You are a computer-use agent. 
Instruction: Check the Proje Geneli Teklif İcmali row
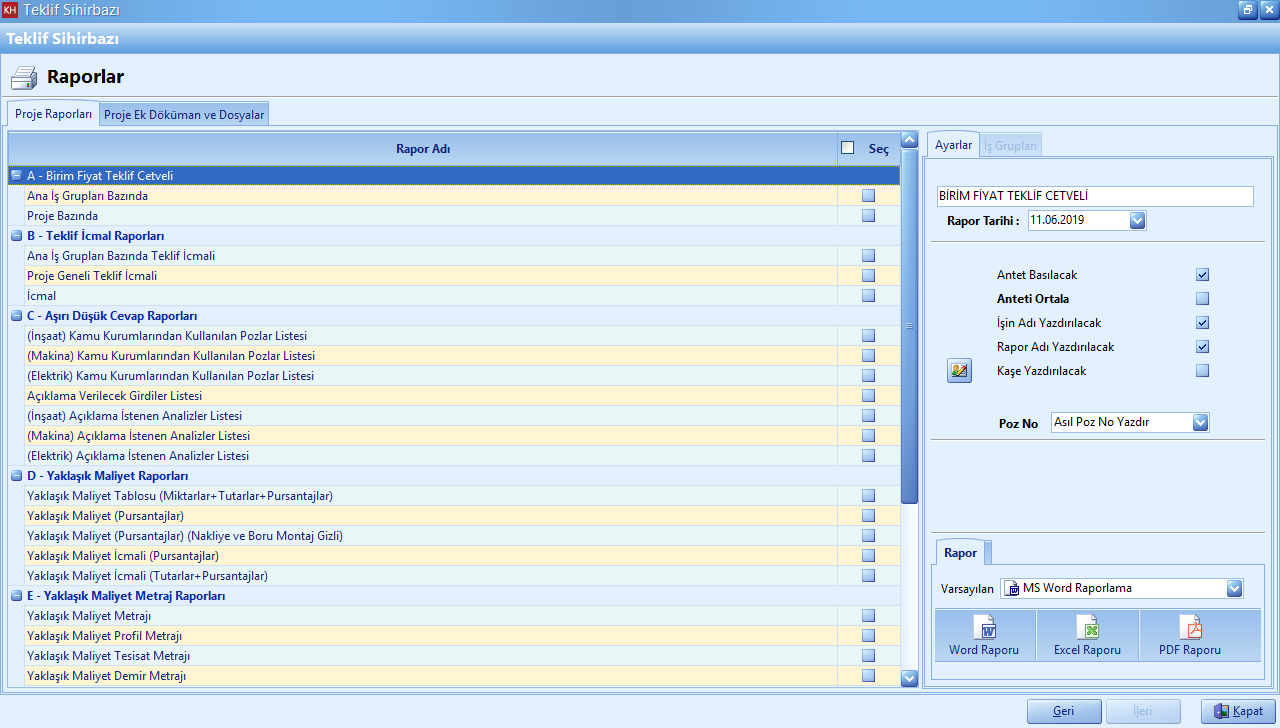pos(868,276)
